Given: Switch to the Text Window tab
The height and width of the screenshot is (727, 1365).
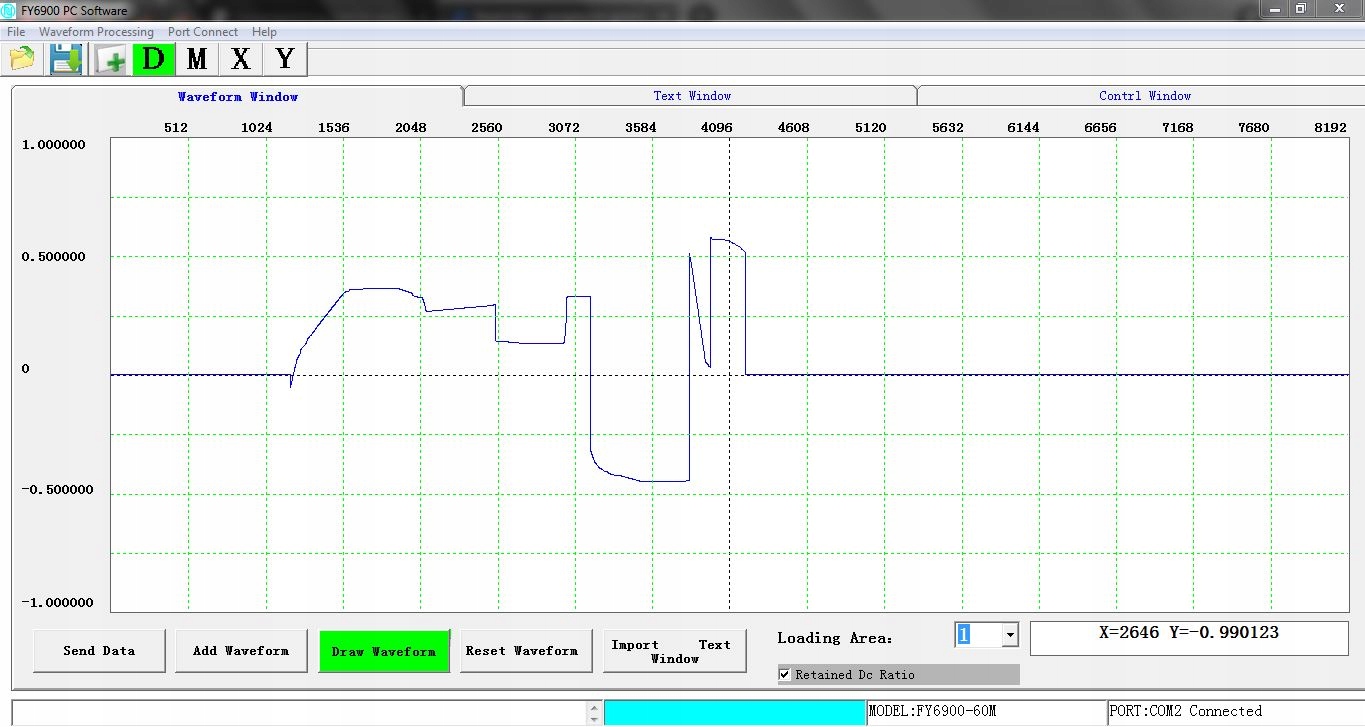Looking at the screenshot, I should pos(691,96).
